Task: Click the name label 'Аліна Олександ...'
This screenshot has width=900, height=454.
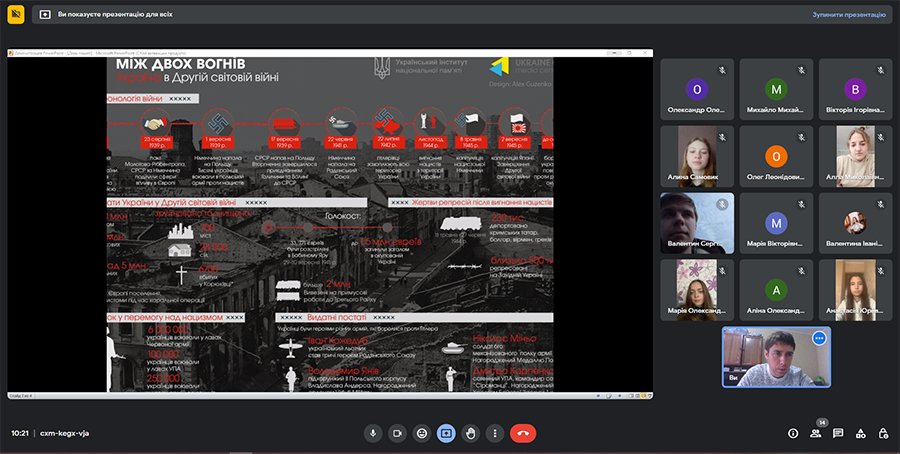Action: pos(776,311)
